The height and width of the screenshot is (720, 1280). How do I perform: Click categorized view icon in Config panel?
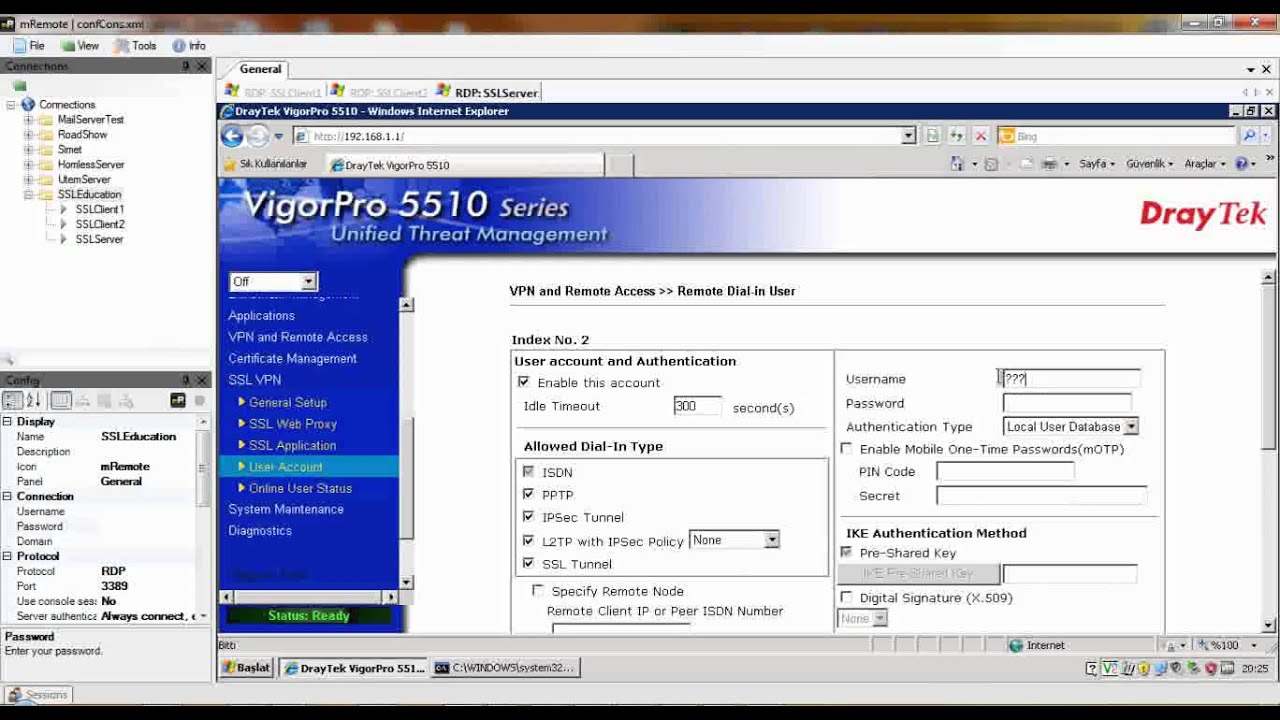[12, 401]
